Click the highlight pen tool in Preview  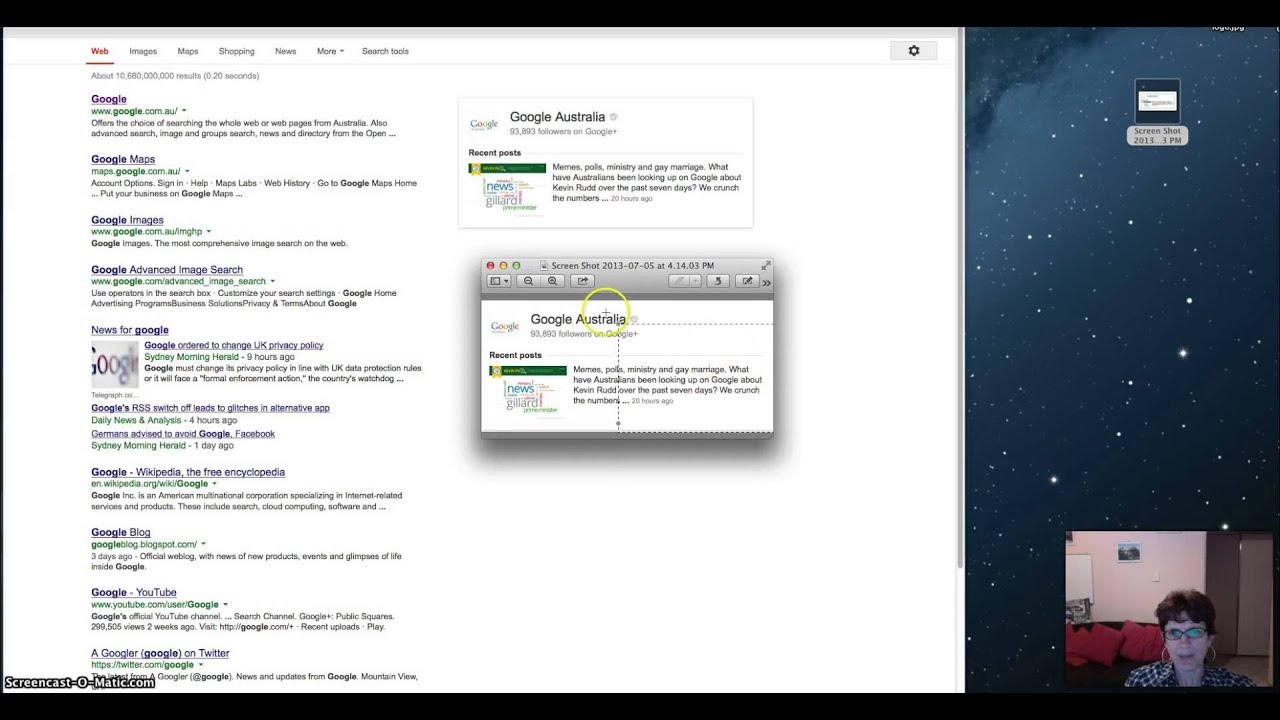(679, 281)
